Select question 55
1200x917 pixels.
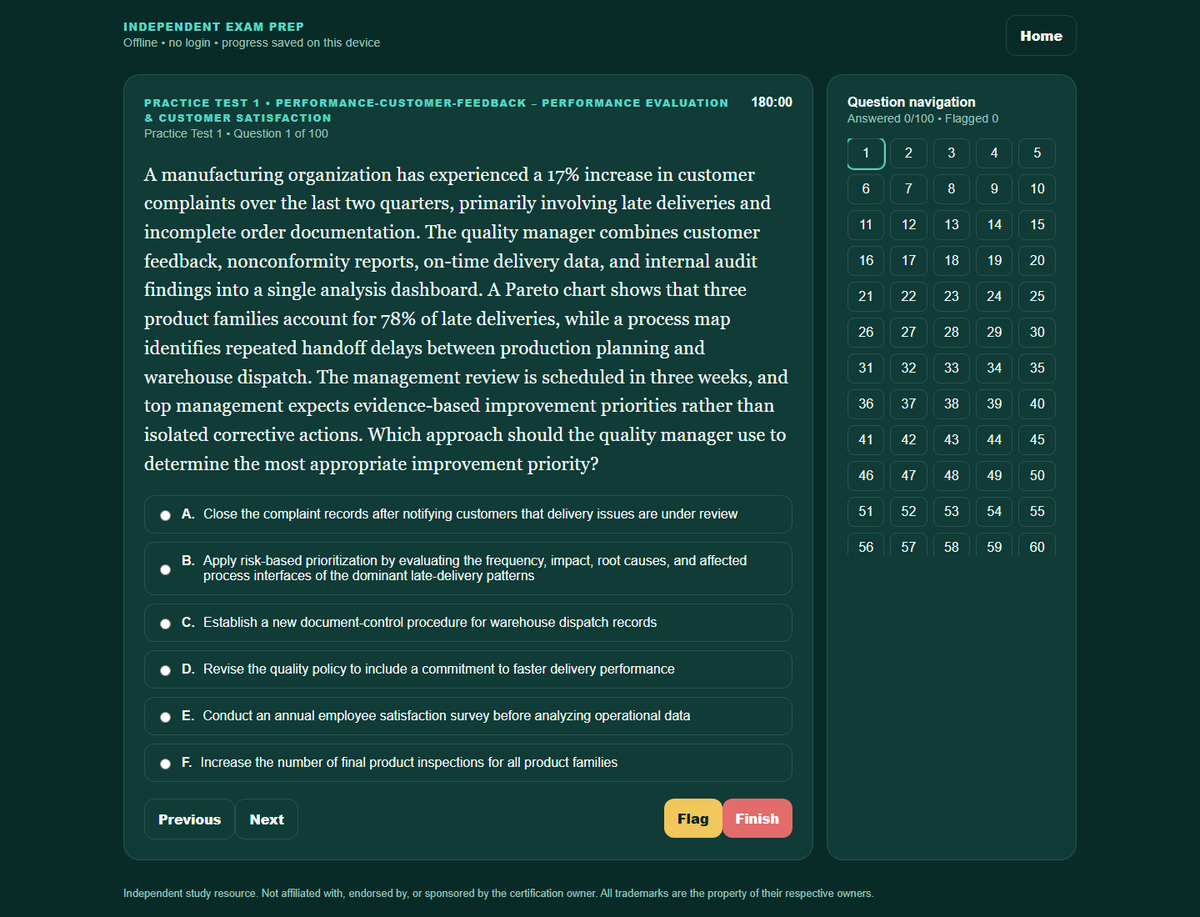[x=1037, y=513]
